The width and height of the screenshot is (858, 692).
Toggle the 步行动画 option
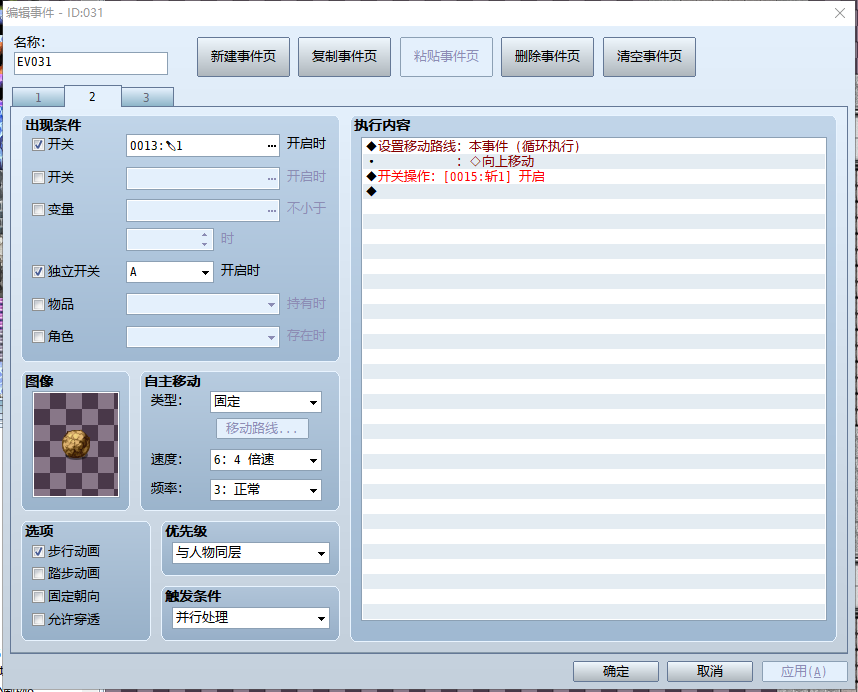(x=38, y=551)
